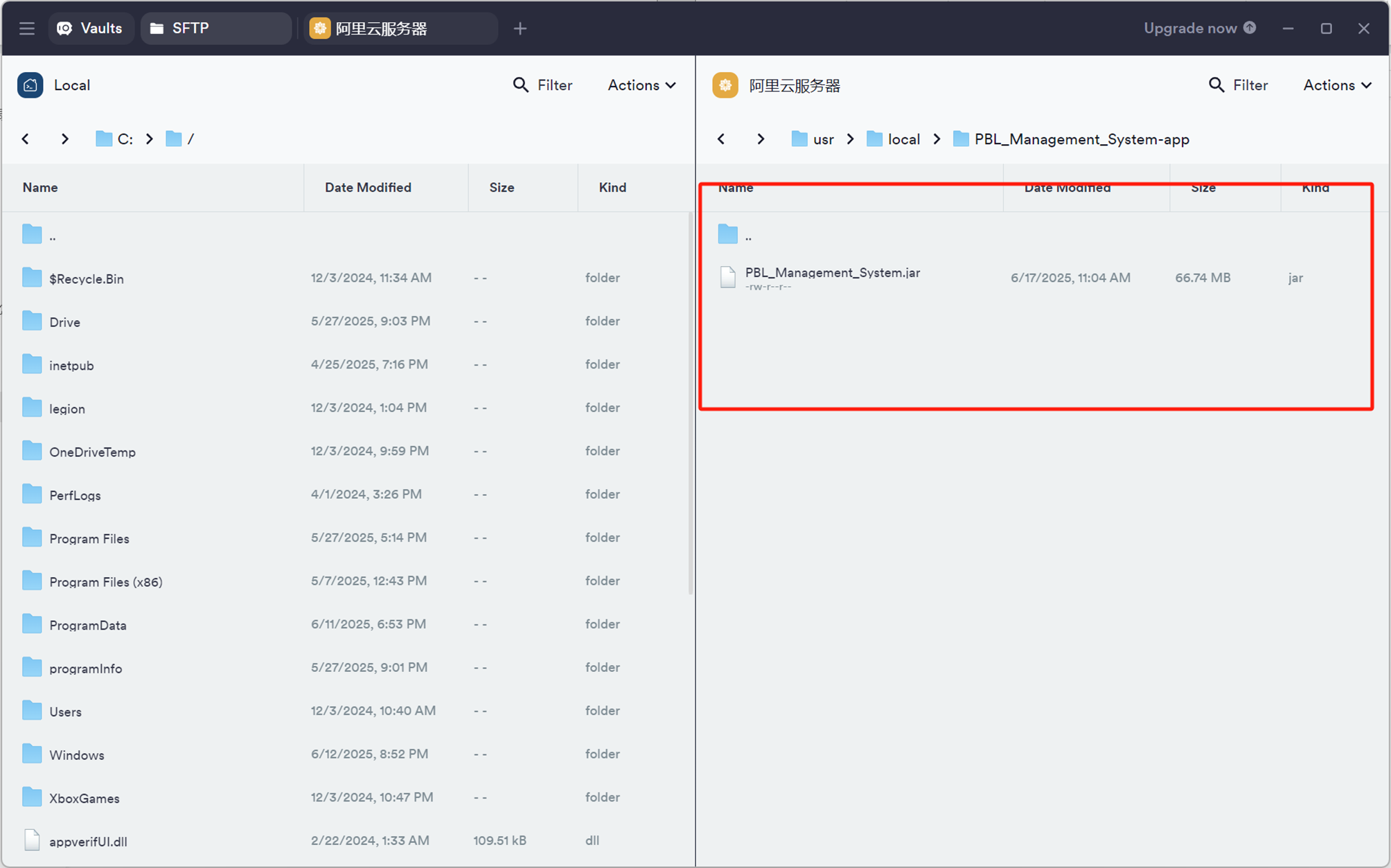Viewport: 1391px width, 868px height.
Task: Click the Local host home icon
Action: 30,85
